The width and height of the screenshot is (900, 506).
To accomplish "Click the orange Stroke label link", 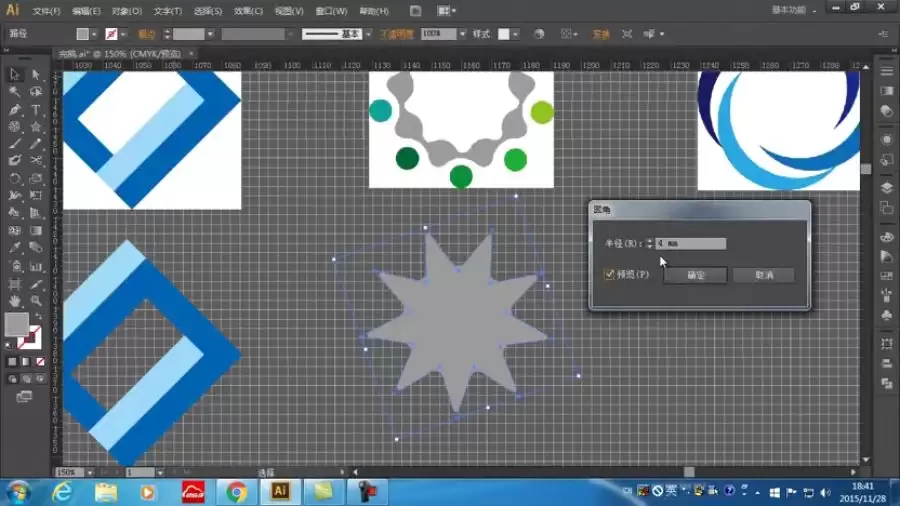I will pyautogui.click(x=147, y=34).
